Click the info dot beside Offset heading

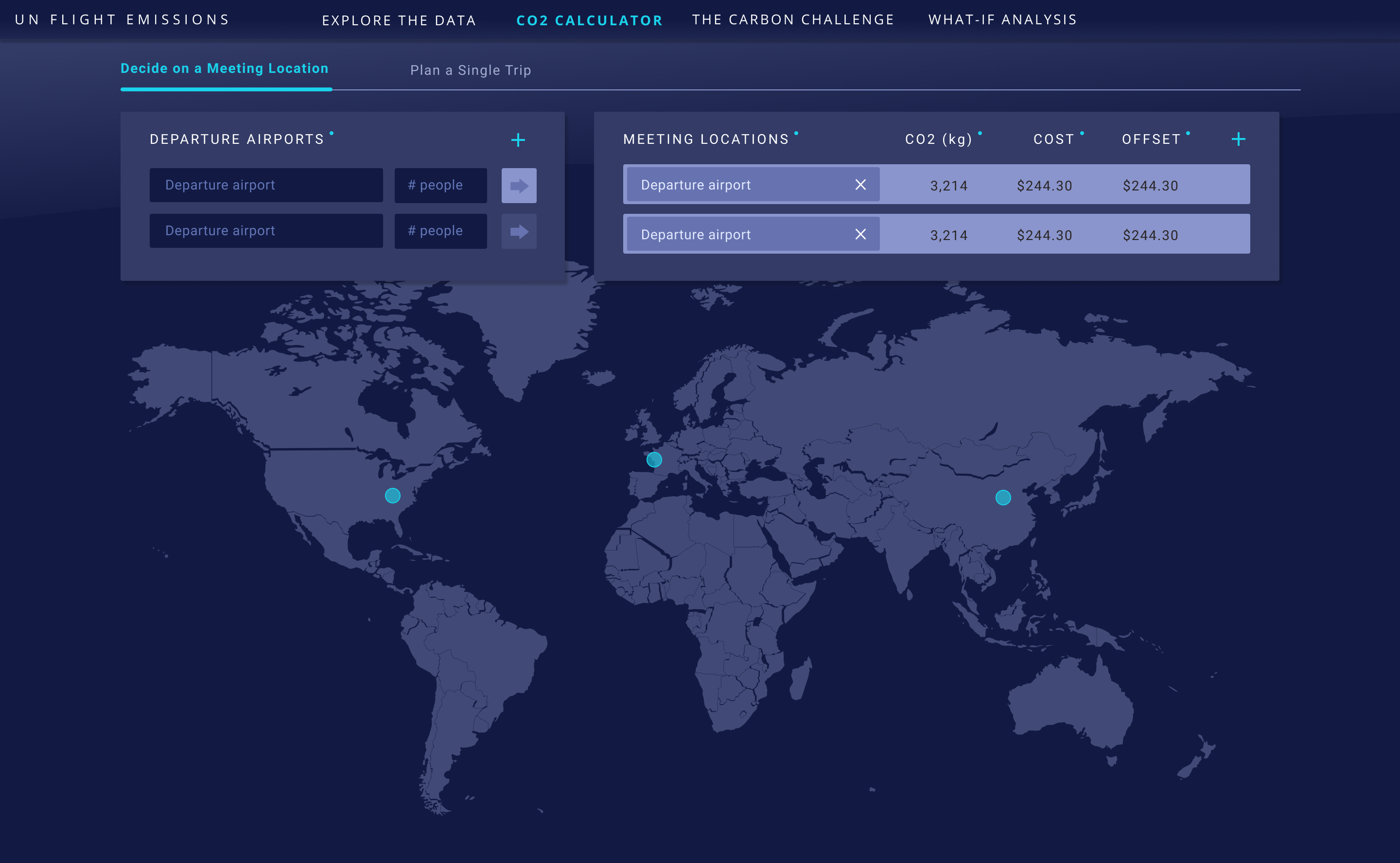point(1188,133)
